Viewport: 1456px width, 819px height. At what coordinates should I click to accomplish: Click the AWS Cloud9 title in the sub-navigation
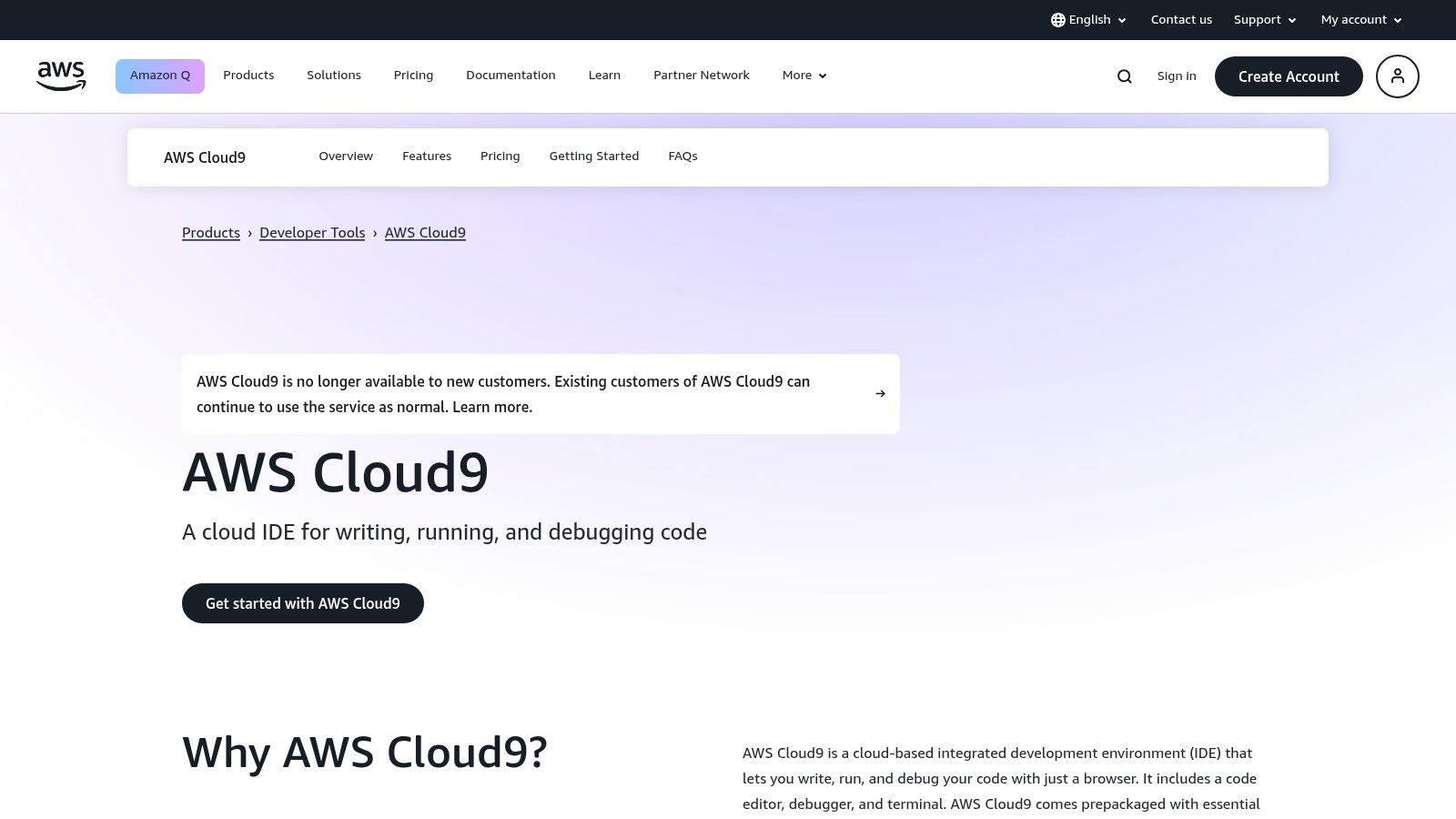click(x=205, y=157)
